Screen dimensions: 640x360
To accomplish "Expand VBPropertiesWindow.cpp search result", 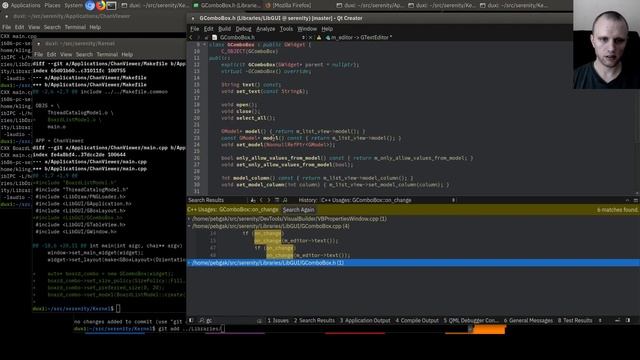I will coord(189,219).
